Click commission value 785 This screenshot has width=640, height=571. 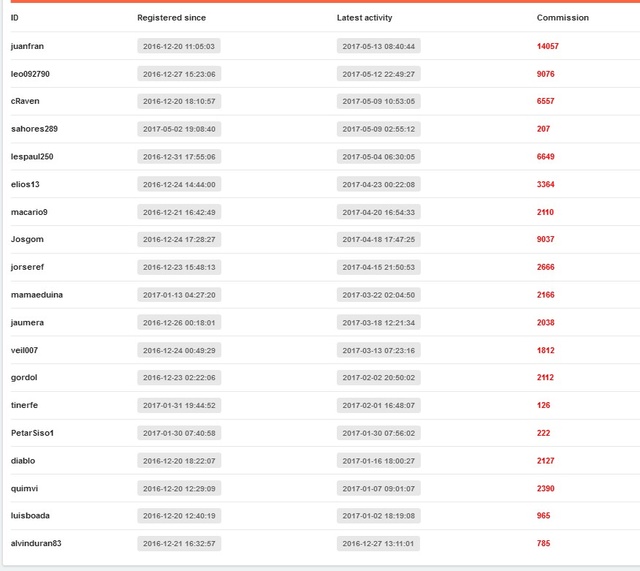click(x=543, y=543)
